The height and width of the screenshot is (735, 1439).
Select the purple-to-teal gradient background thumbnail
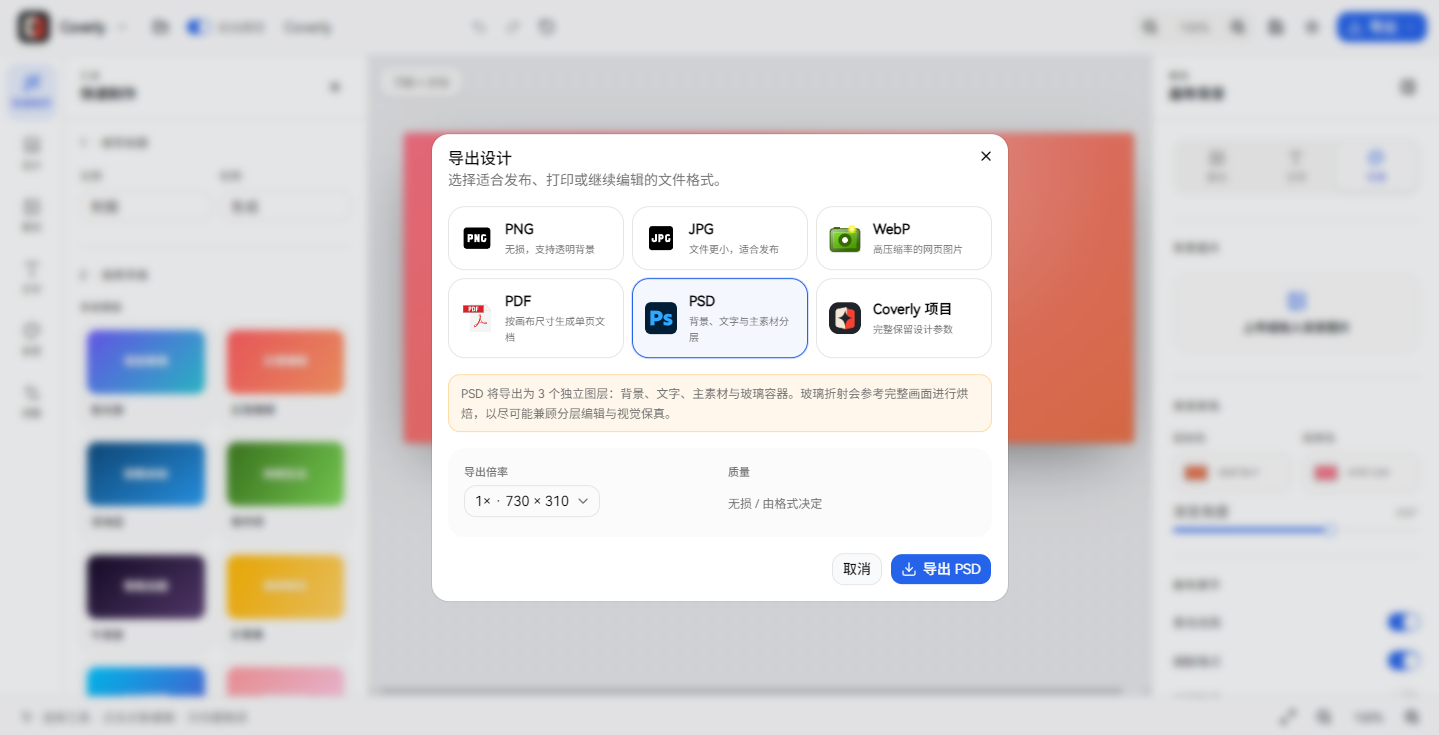(x=146, y=361)
